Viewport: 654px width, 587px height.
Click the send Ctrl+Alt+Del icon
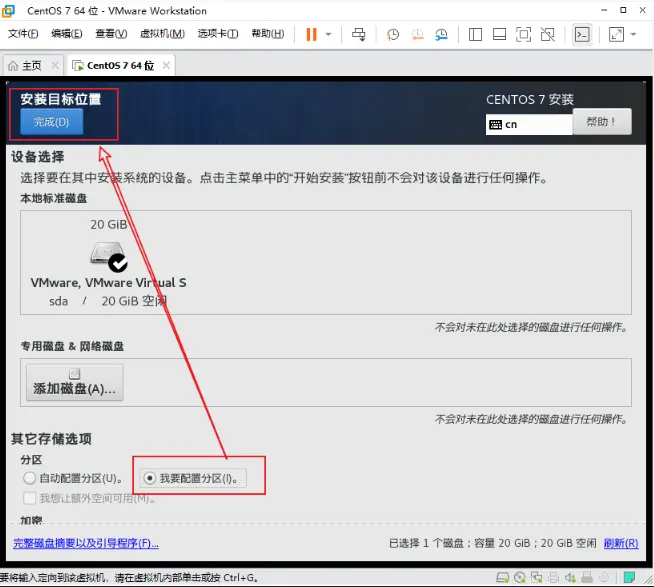click(x=359, y=34)
